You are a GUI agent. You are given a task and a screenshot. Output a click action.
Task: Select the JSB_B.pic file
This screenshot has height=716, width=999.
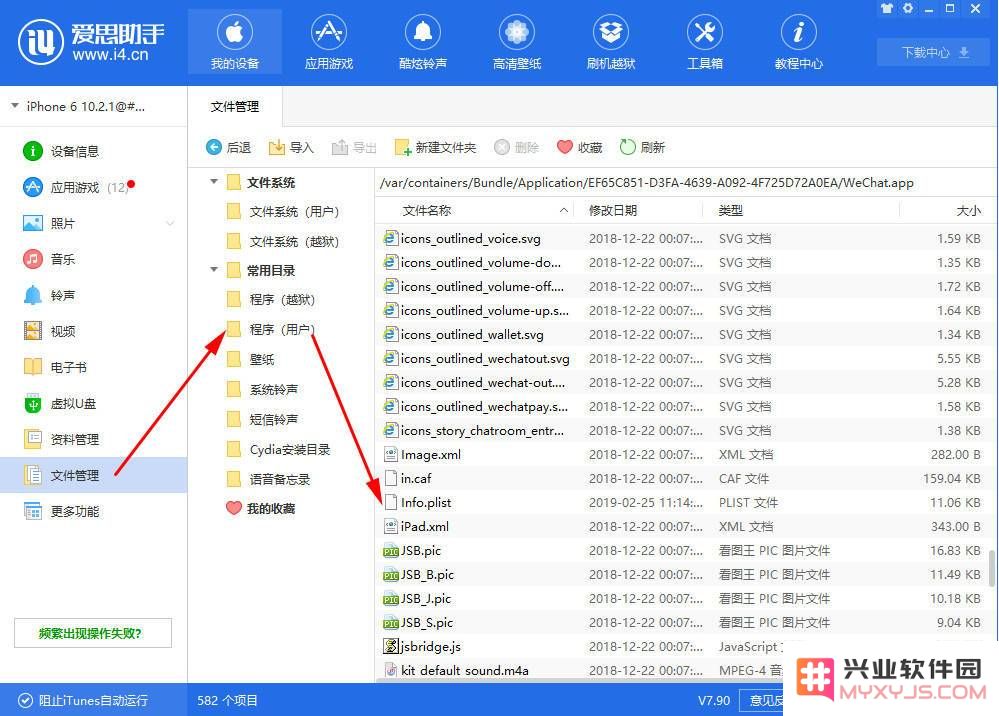(683, 575)
